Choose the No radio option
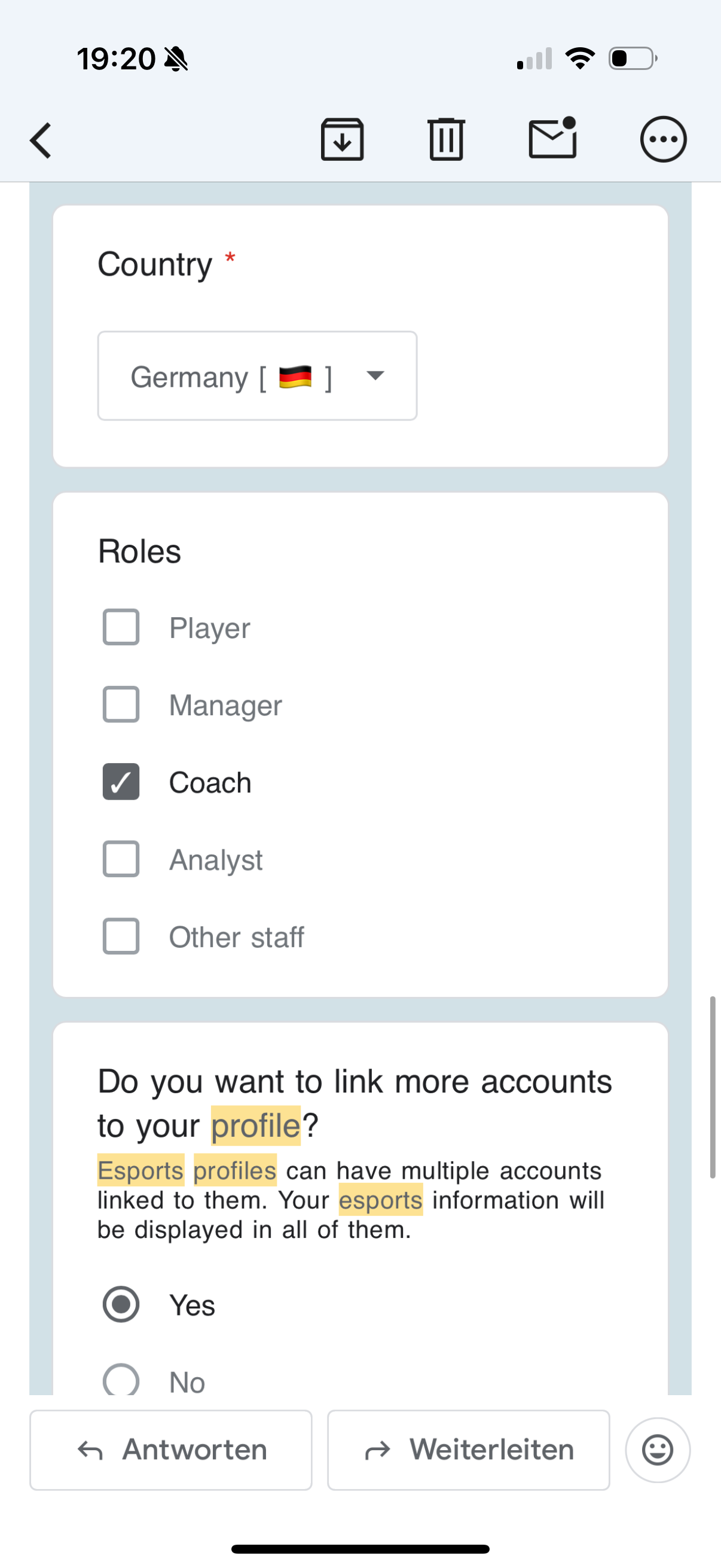The width and height of the screenshot is (721, 1568). point(121,1379)
